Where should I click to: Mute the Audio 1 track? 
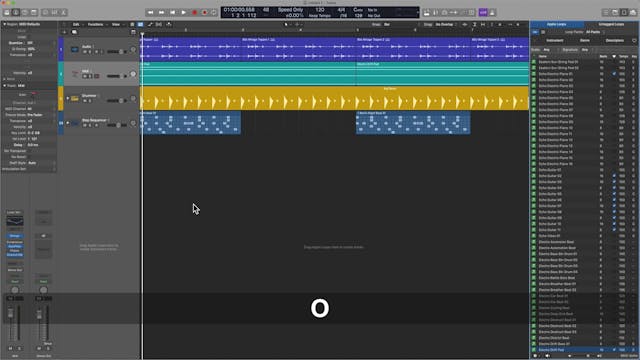(x=85, y=52)
